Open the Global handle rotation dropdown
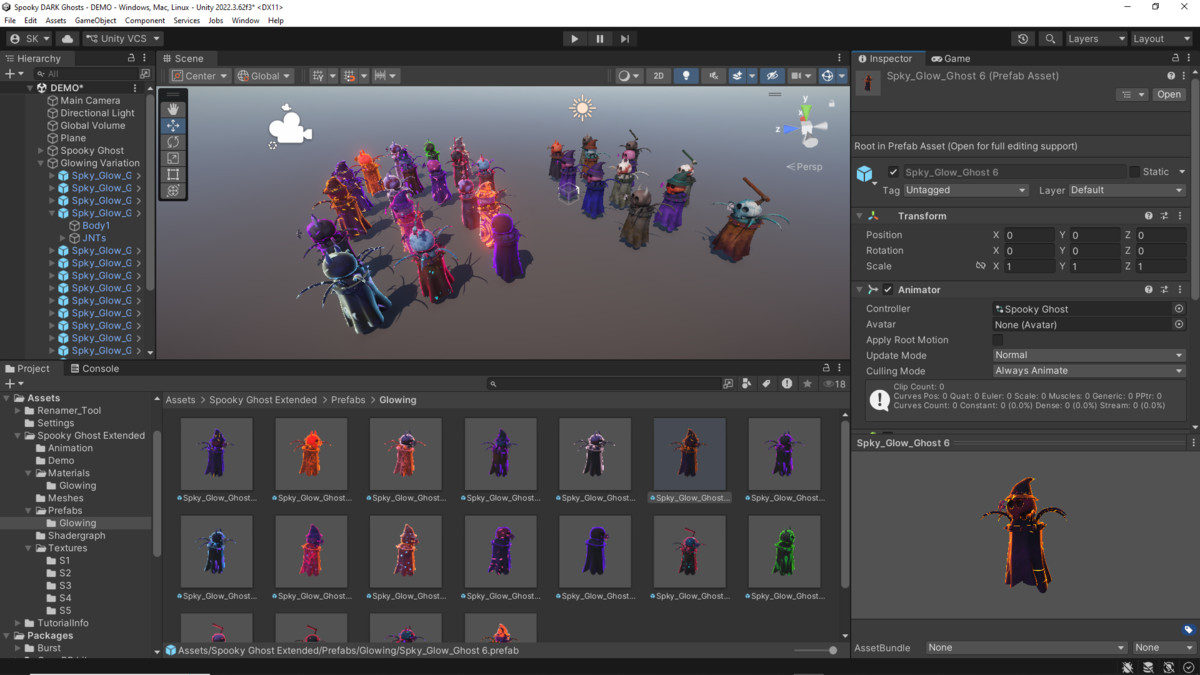Image resolution: width=1200 pixels, height=675 pixels. coord(264,76)
